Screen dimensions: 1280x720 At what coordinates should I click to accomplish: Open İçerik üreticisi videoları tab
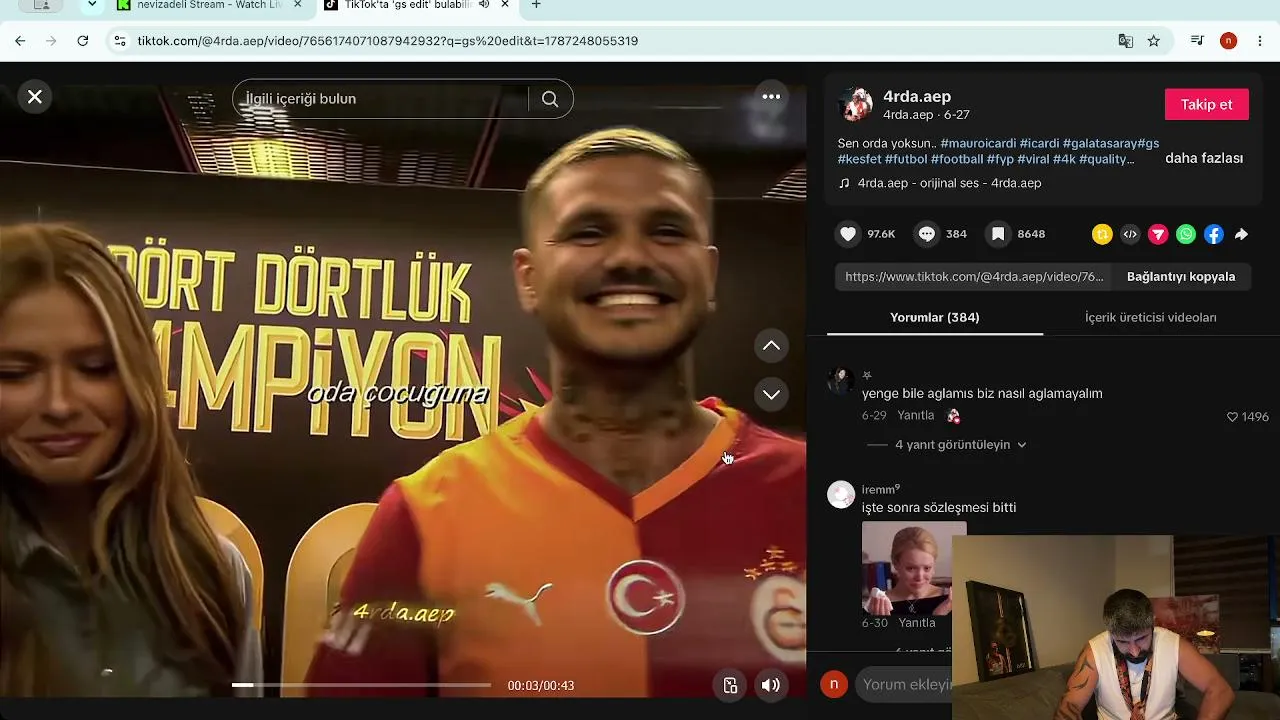[x=1151, y=317]
